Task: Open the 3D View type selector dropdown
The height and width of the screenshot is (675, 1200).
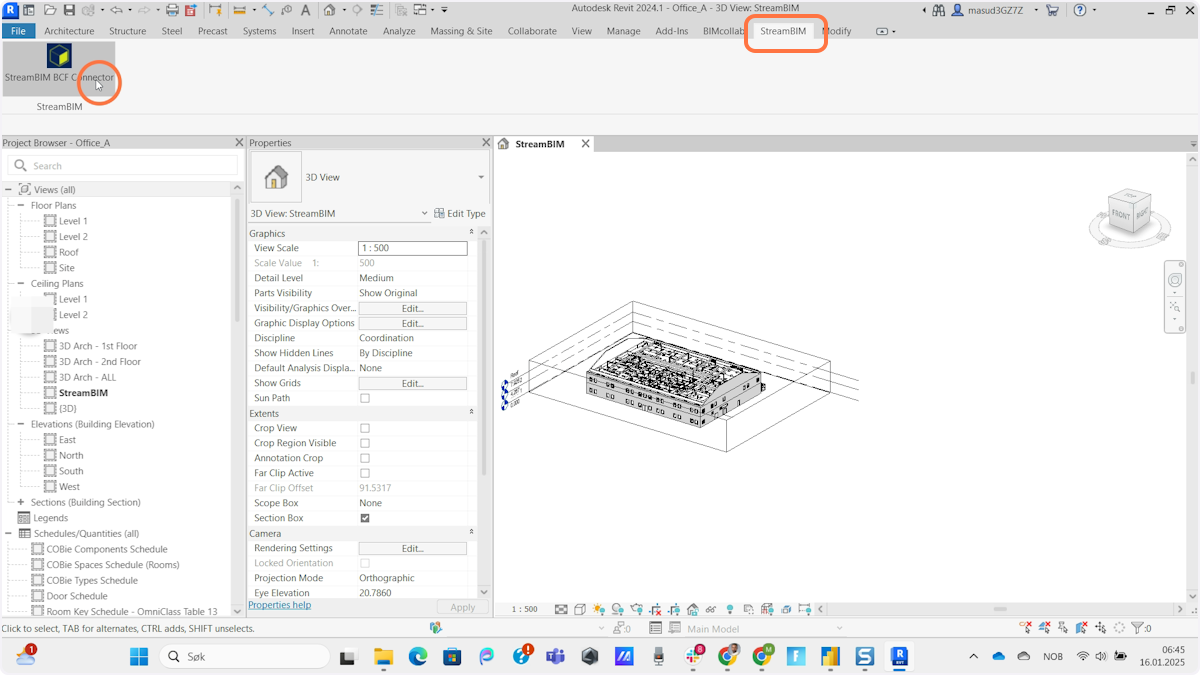Action: tap(481, 177)
